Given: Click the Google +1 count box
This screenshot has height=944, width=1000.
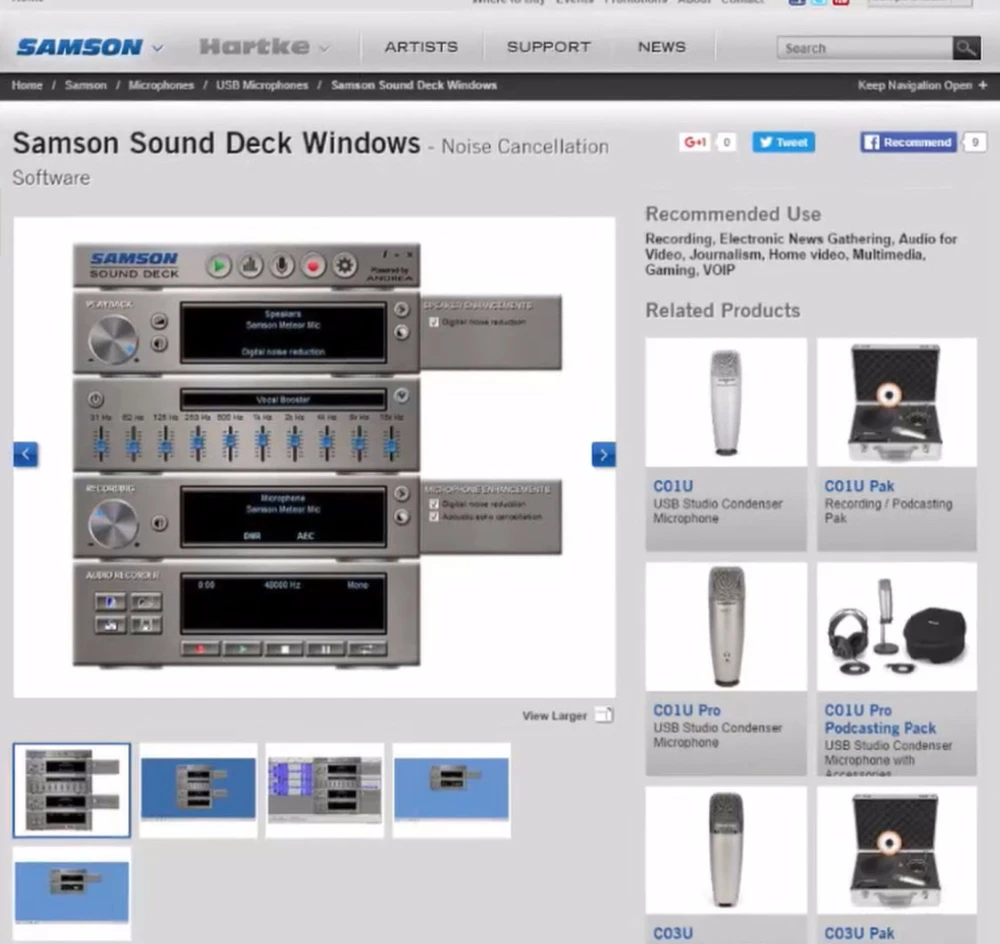Looking at the screenshot, I should pyautogui.click(x=726, y=142).
